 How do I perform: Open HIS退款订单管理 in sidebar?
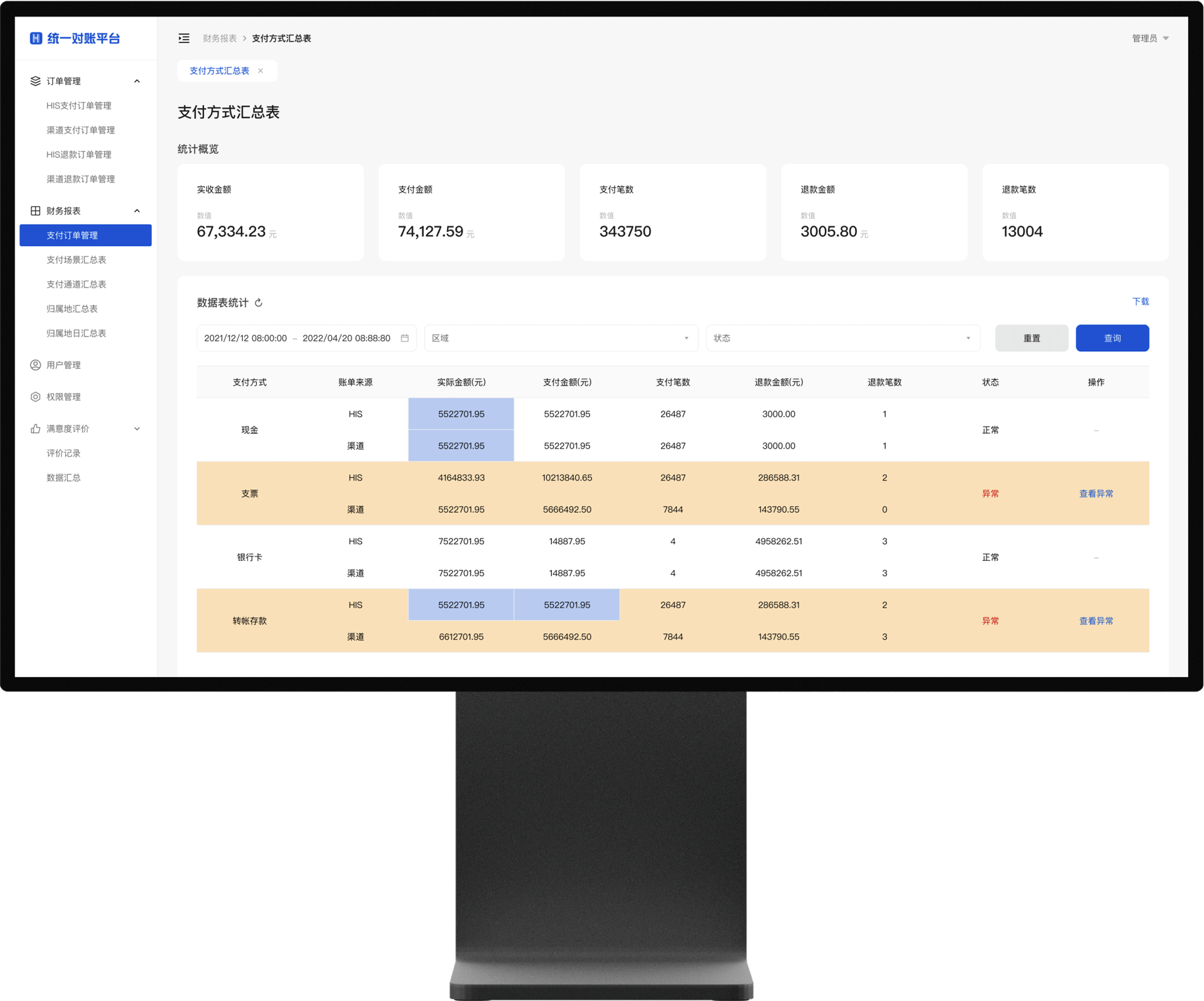(79, 154)
